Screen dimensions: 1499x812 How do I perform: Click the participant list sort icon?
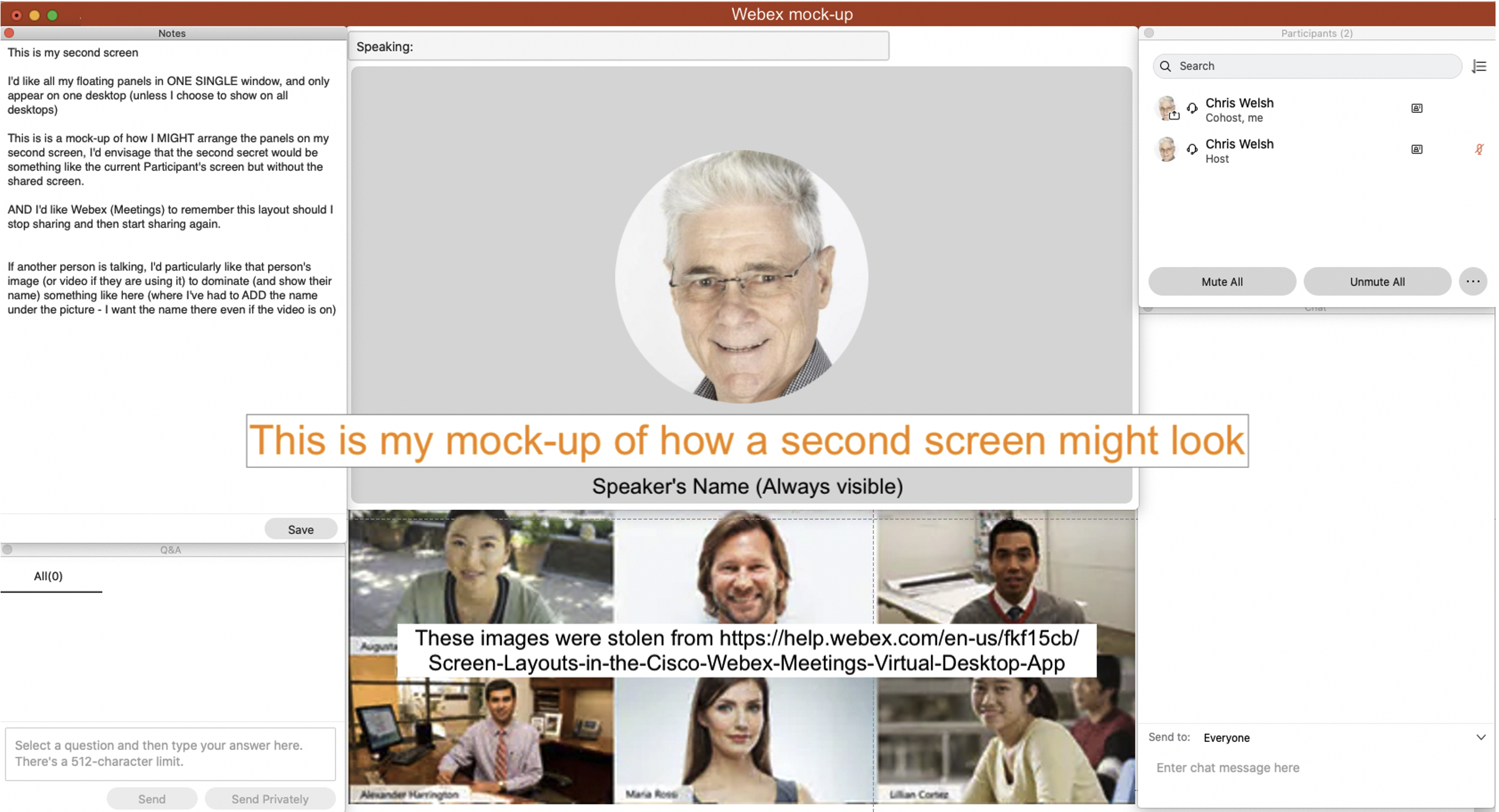1479,67
